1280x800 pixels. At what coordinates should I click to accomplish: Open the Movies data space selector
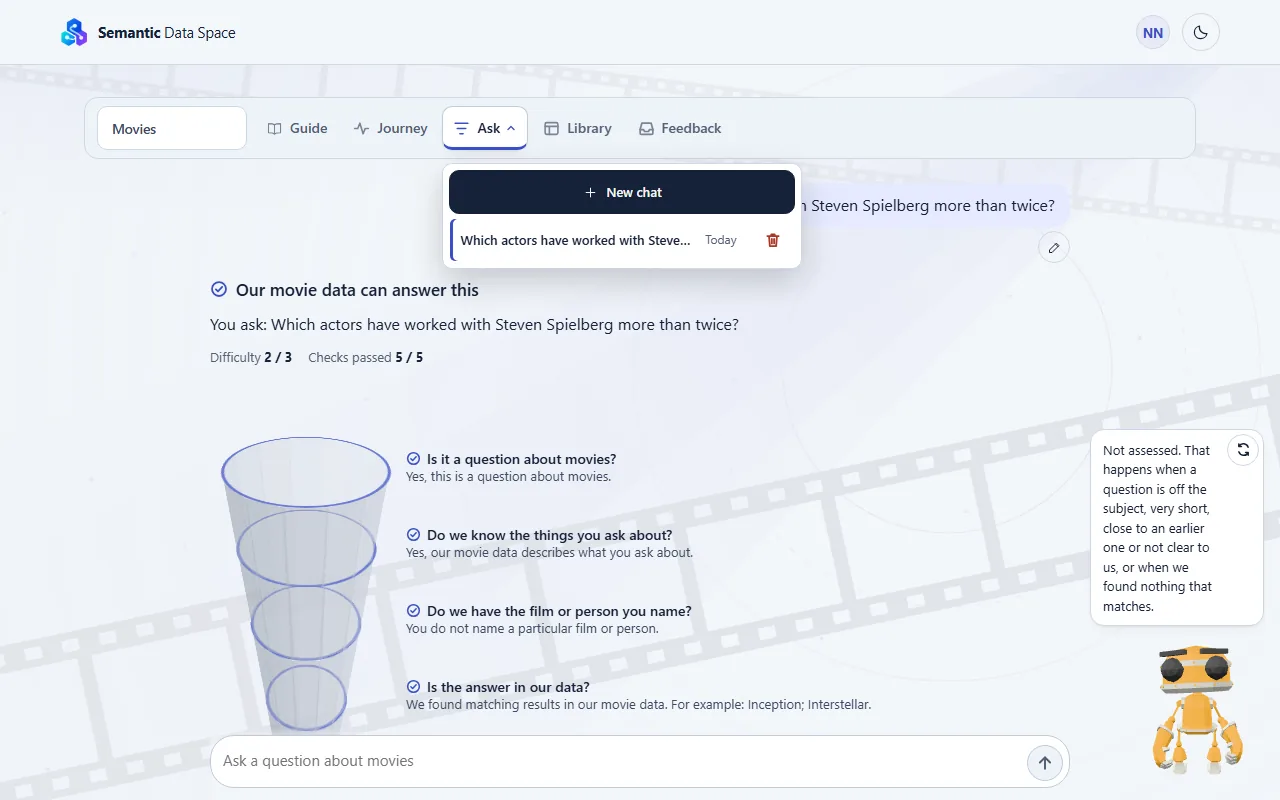[x=172, y=128]
